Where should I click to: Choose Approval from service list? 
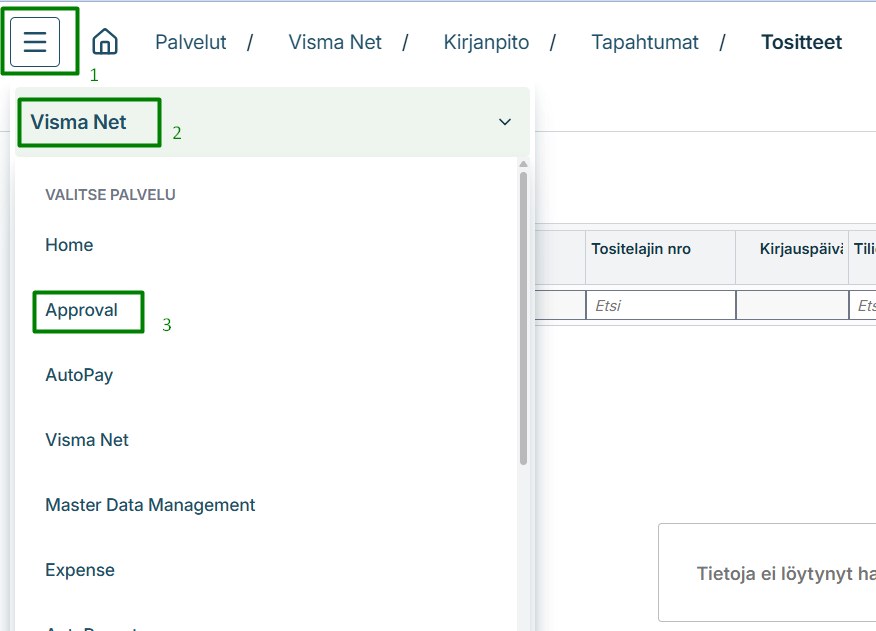click(82, 310)
